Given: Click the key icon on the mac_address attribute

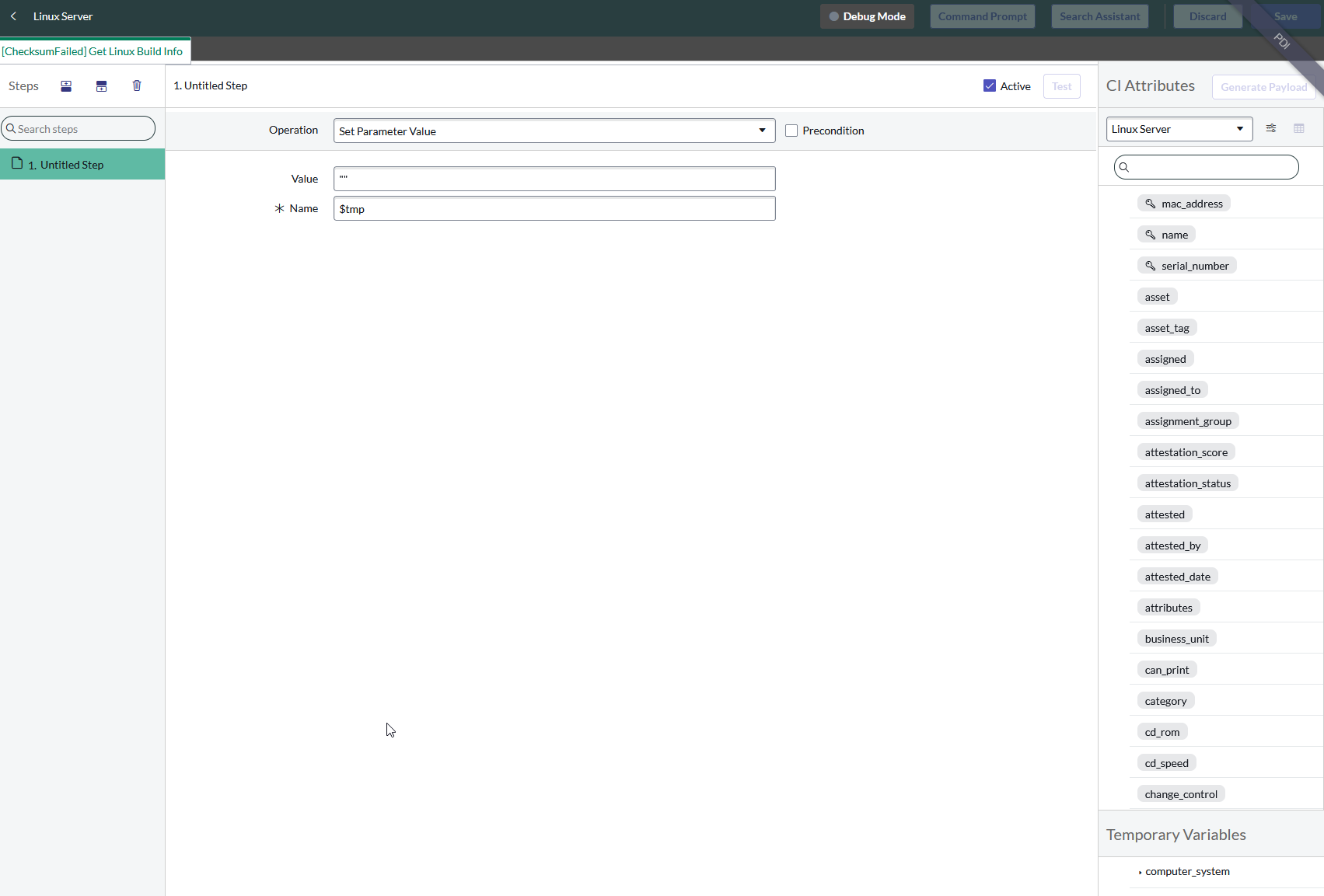Looking at the screenshot, I should 1150,204.
